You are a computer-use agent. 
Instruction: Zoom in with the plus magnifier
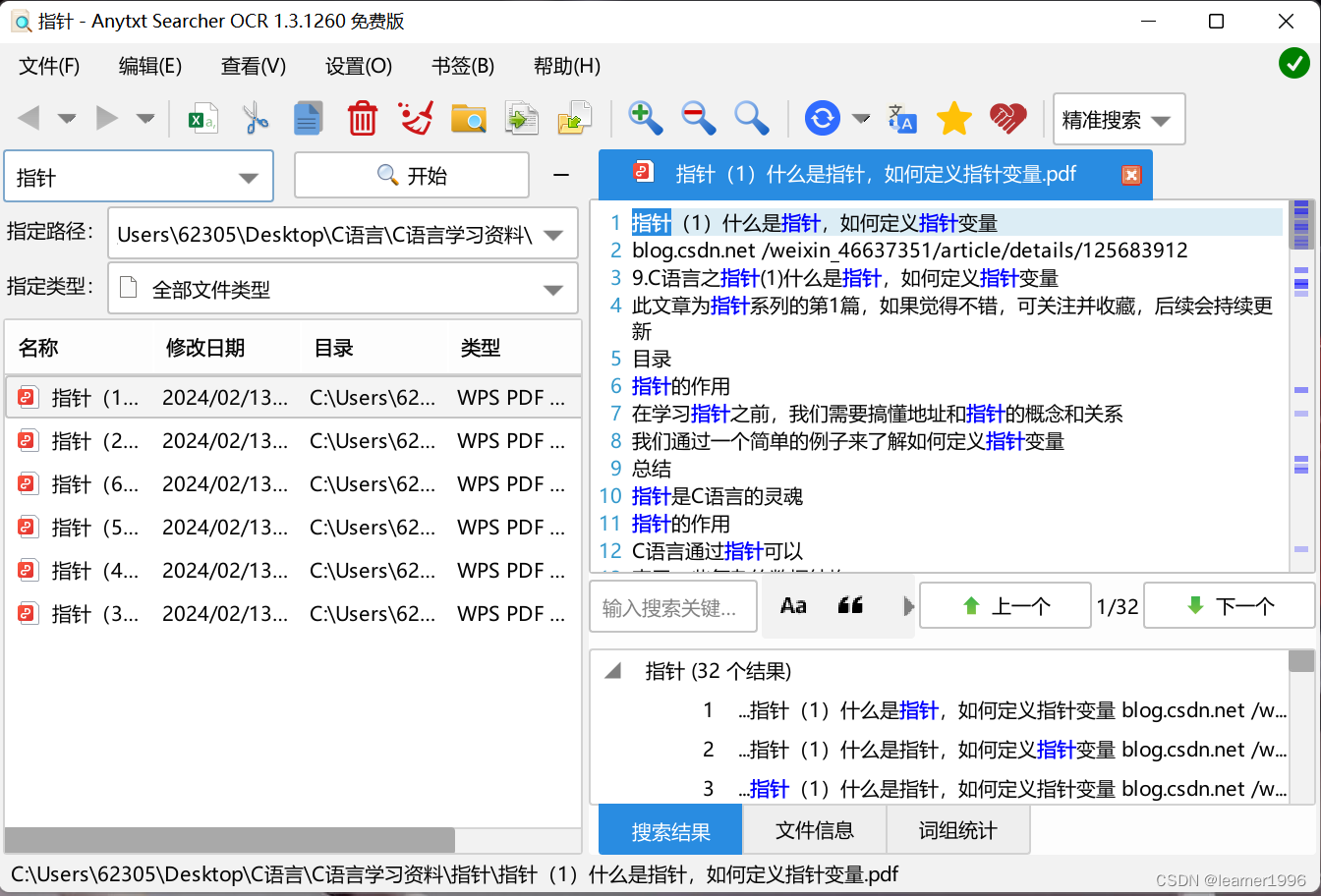645,119
